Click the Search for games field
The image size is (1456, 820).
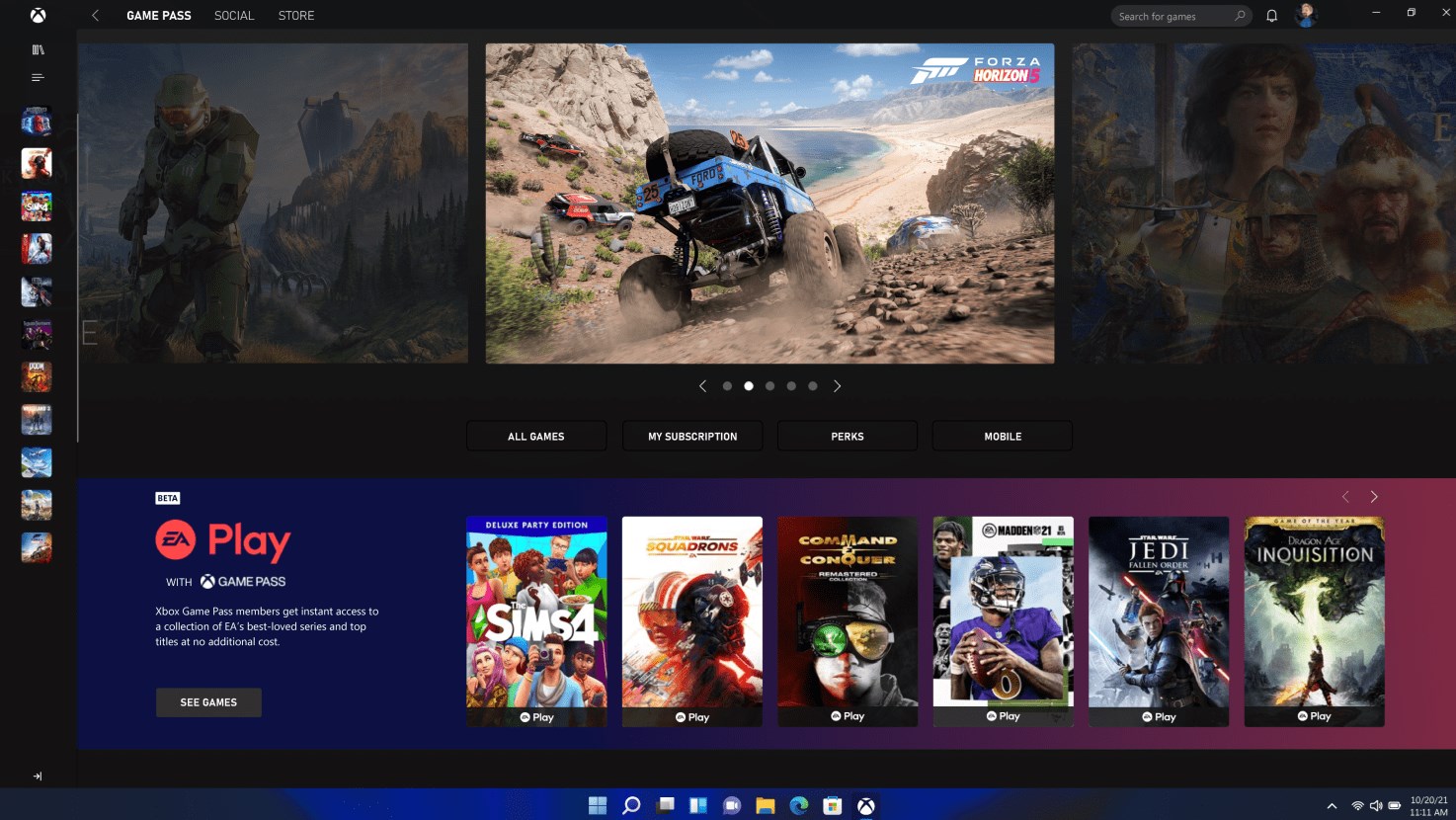point(1181,16)
